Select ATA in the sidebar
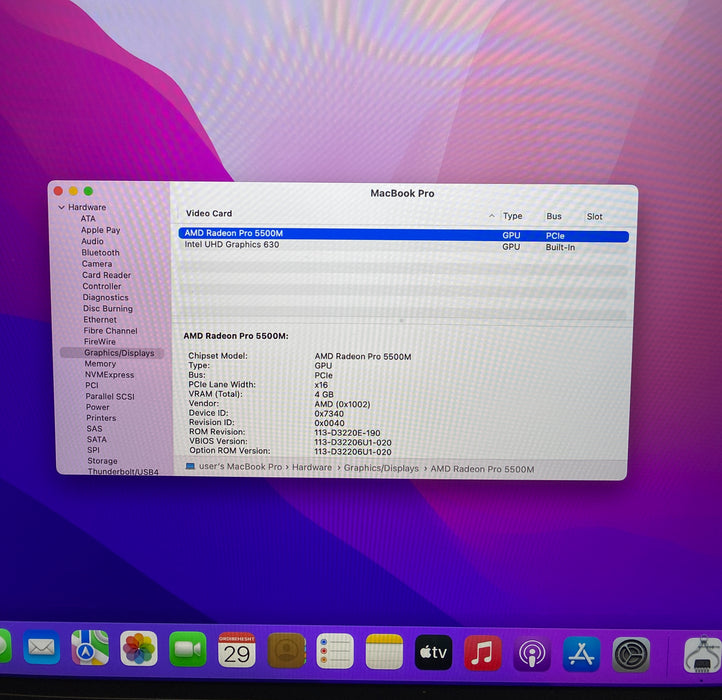The image size is (722, 700). (88, 219)
